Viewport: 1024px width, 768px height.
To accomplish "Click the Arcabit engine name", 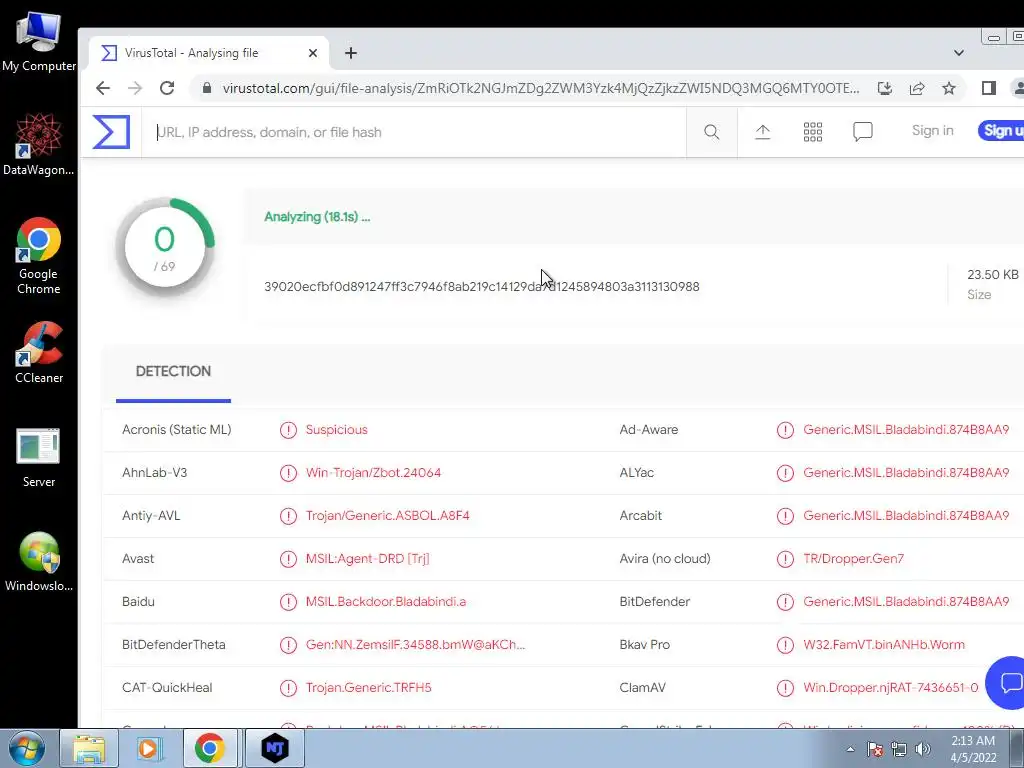I will point(640,516).
